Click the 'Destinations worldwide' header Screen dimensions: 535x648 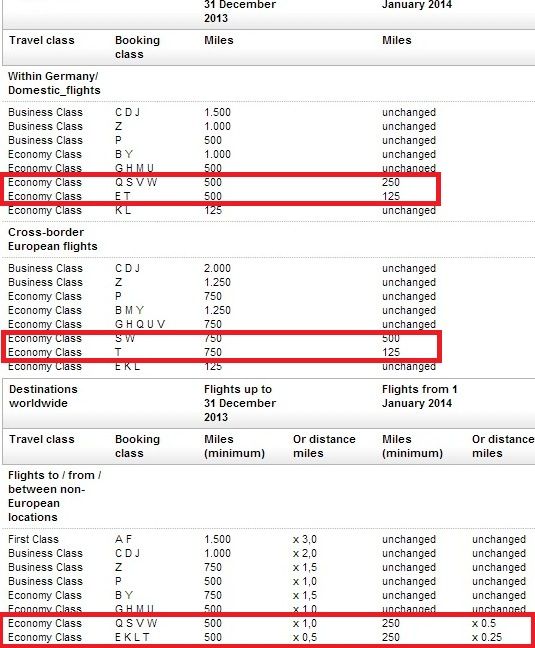43,396
